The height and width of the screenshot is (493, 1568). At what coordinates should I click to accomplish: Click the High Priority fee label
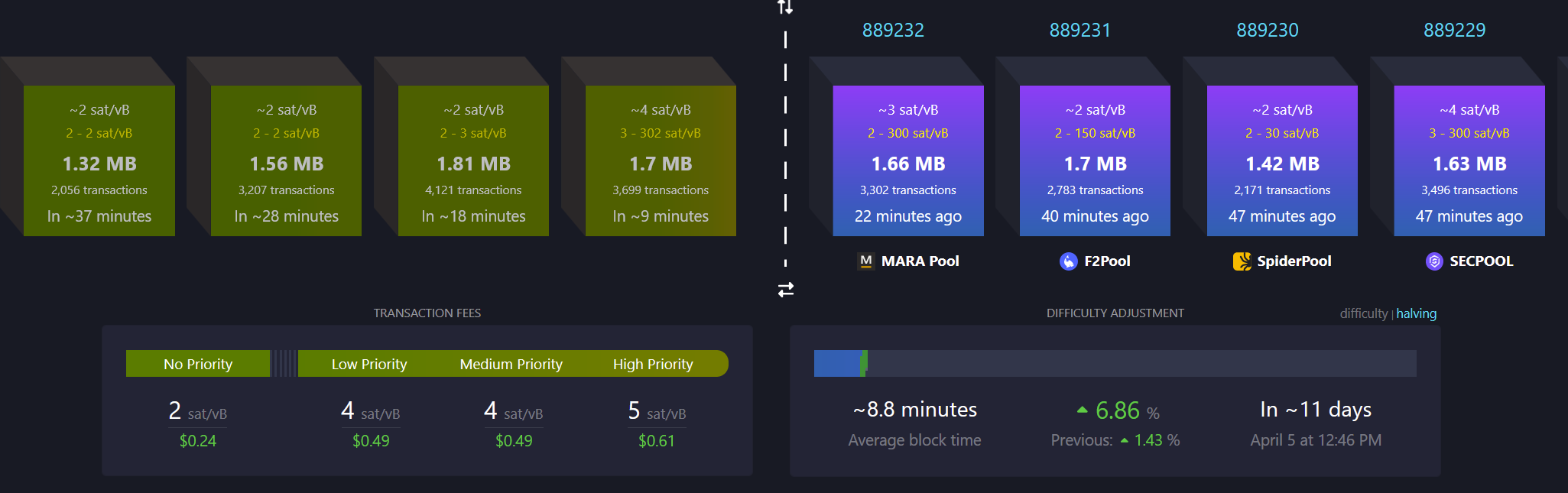click(653, 364)
